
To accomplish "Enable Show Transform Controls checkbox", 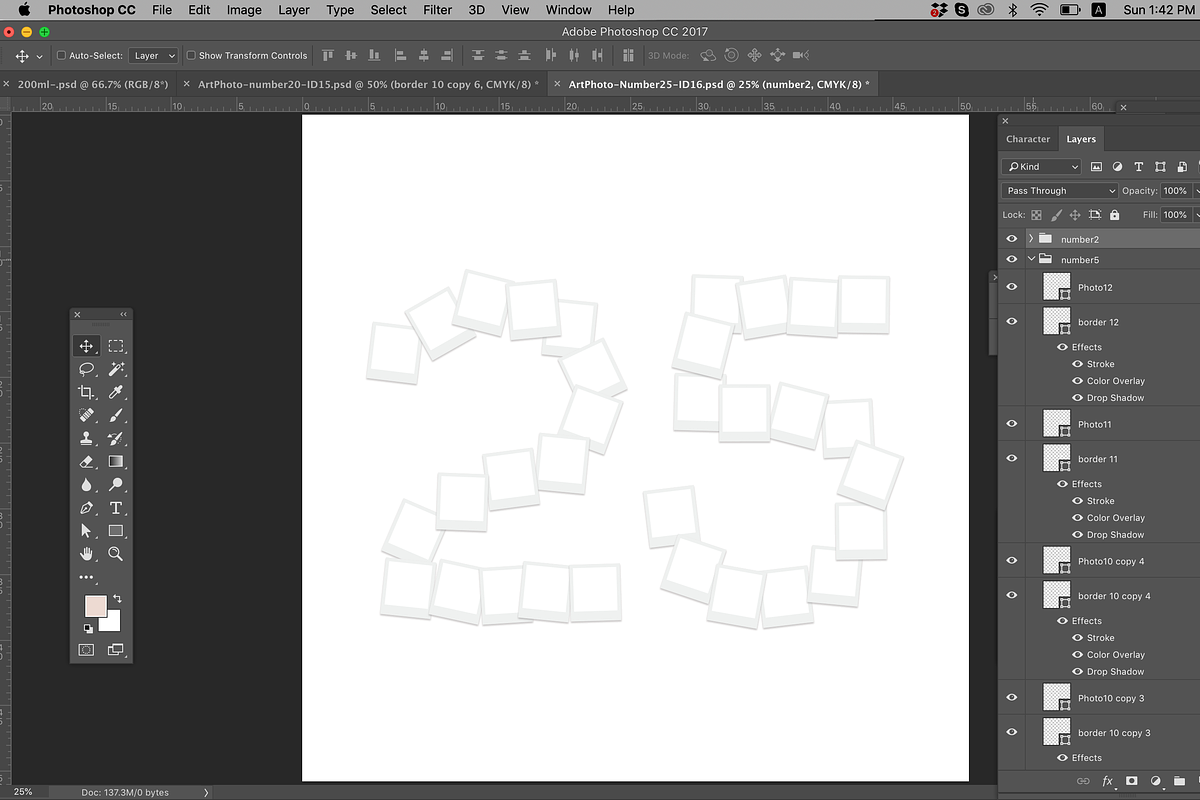I will coord(191,56).
